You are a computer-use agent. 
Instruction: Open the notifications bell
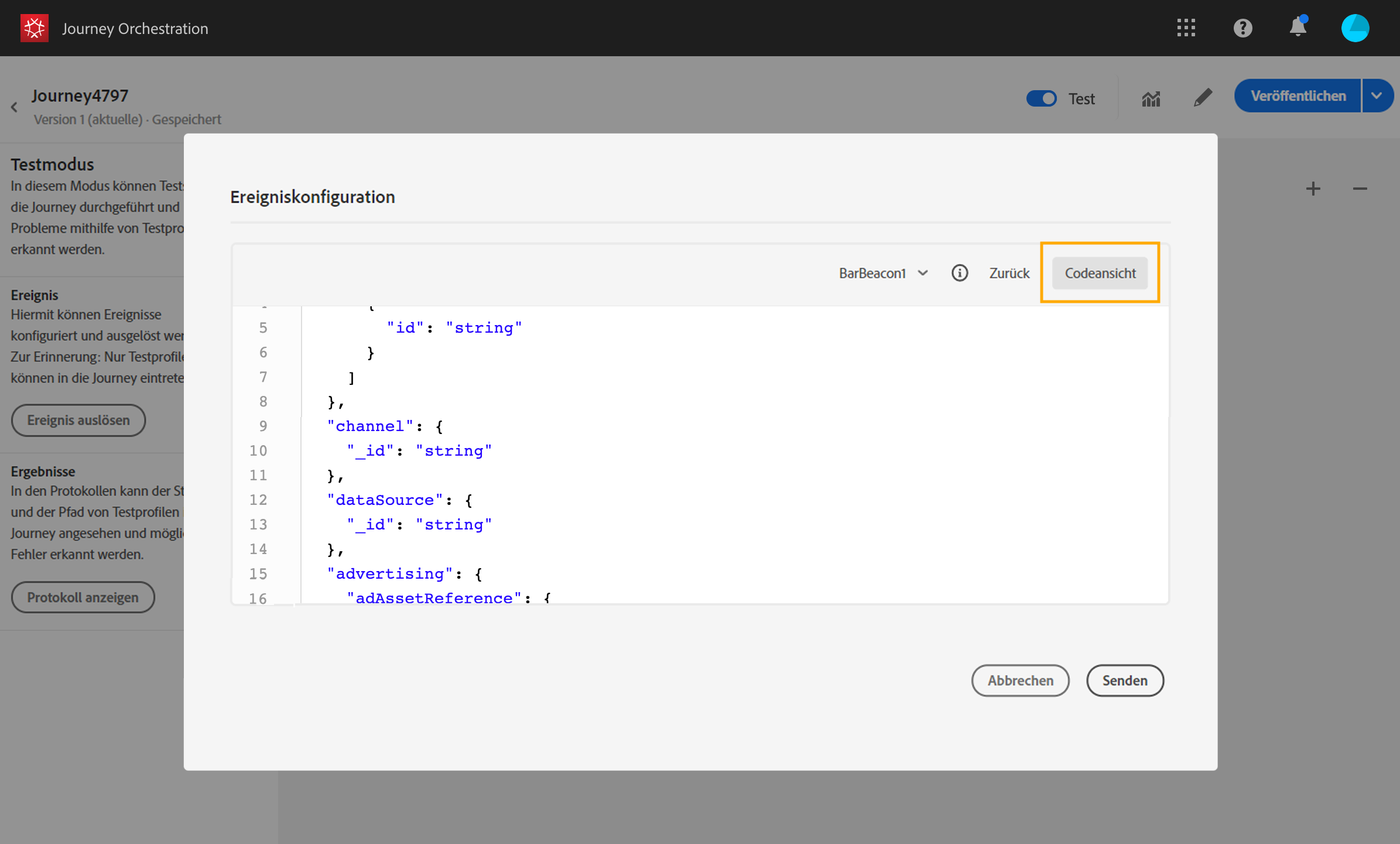1298,28
